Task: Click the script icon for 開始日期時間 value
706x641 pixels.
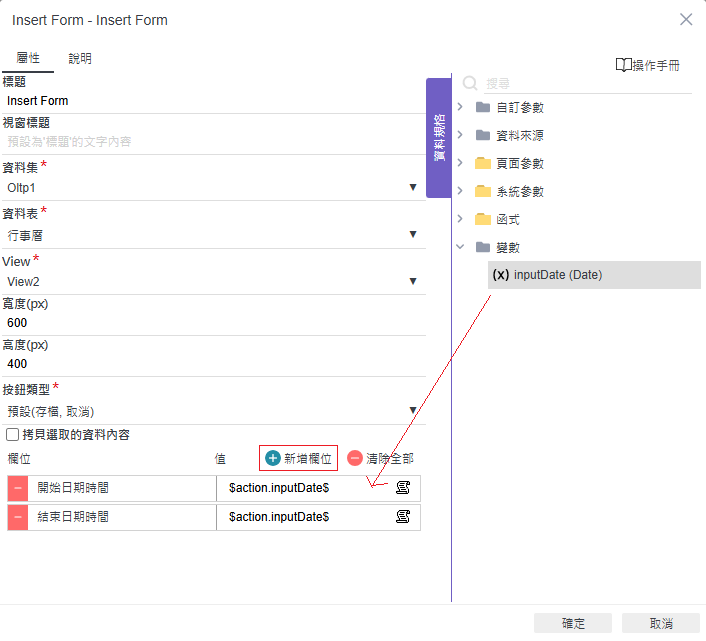Action: click(x=403, y=488)
